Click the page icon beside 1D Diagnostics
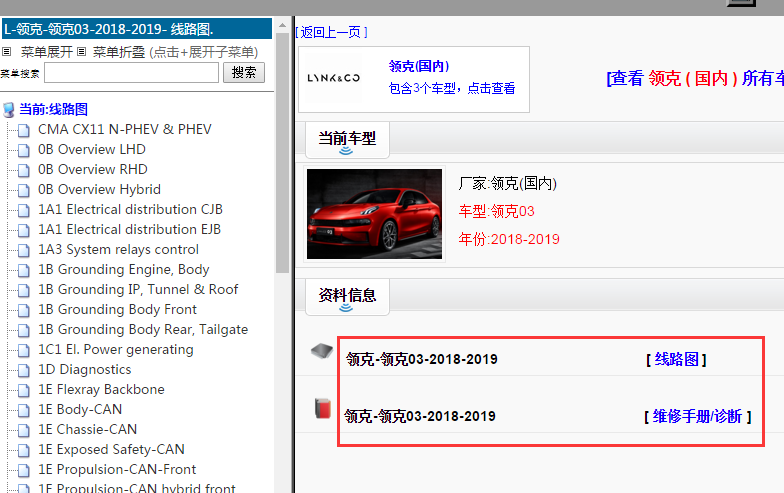 point(24,370)
